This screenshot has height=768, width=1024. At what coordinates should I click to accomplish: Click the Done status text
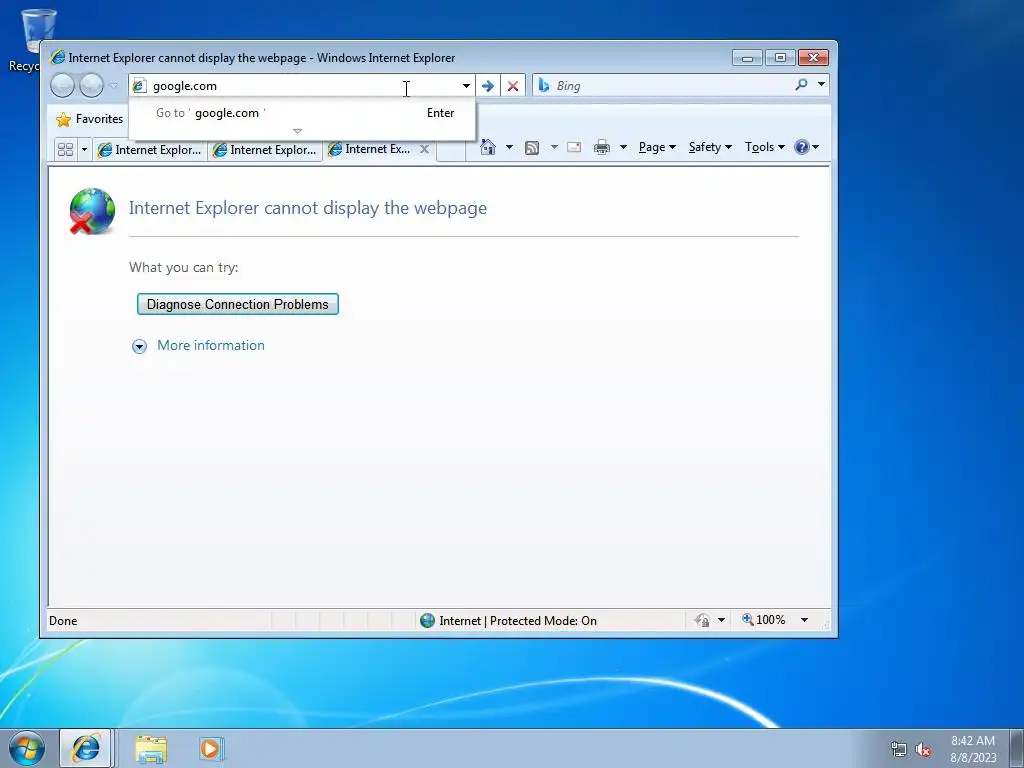point(63,621)
